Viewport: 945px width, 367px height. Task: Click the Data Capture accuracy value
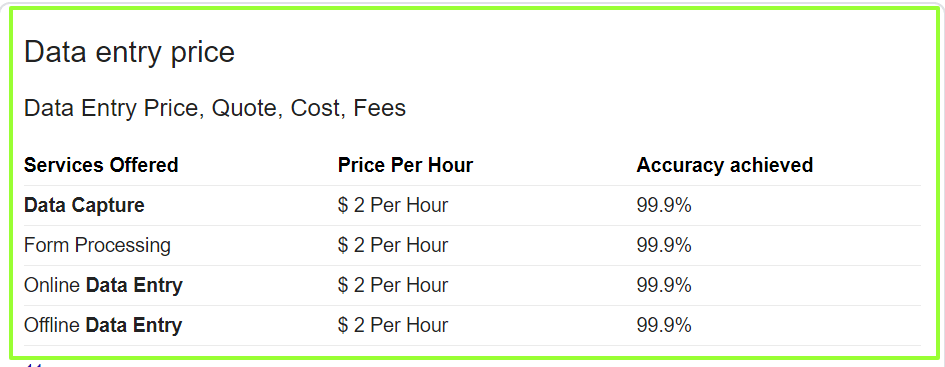(664, 205)
